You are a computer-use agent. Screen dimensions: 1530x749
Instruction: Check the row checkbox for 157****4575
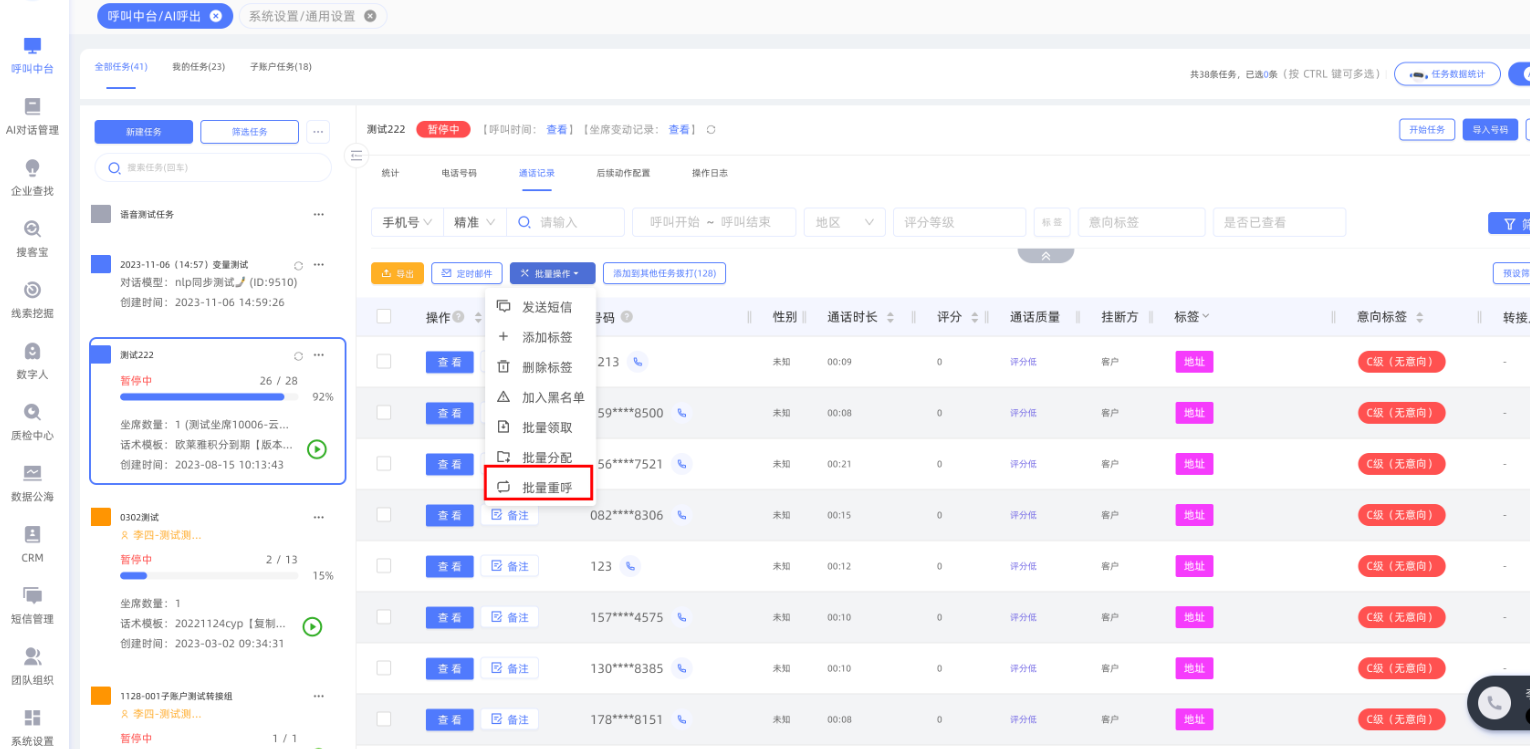tap(384, 617)
